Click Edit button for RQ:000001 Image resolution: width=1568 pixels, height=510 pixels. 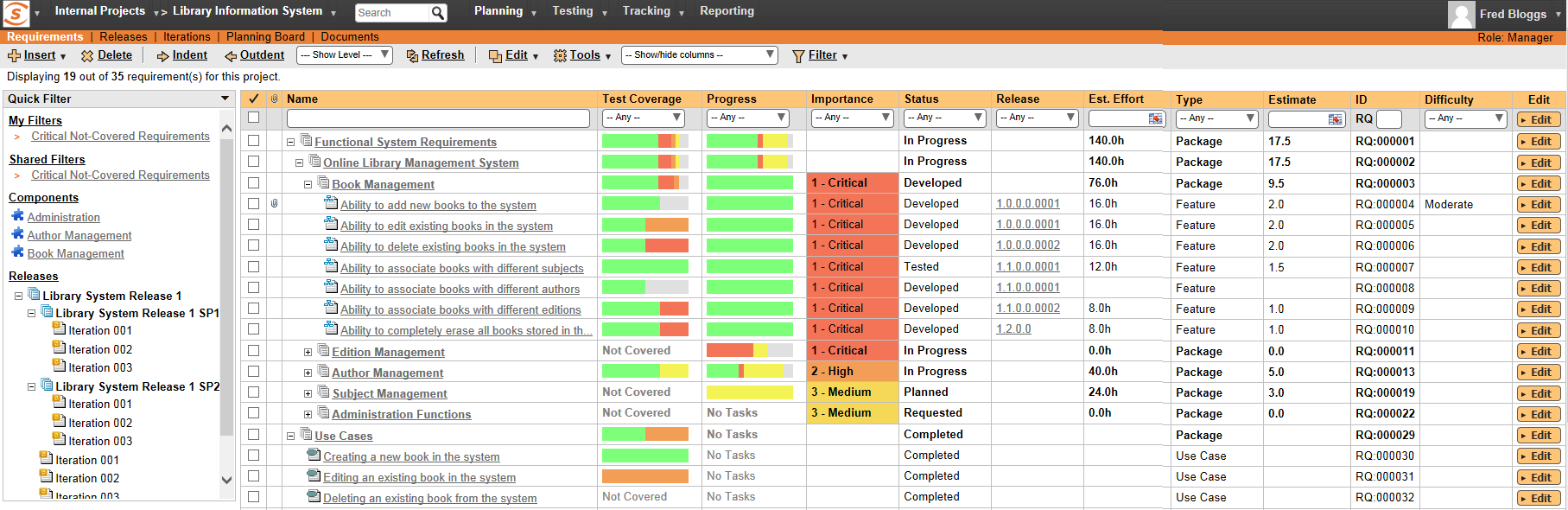pyautogui.click(x=1539, y=142)
